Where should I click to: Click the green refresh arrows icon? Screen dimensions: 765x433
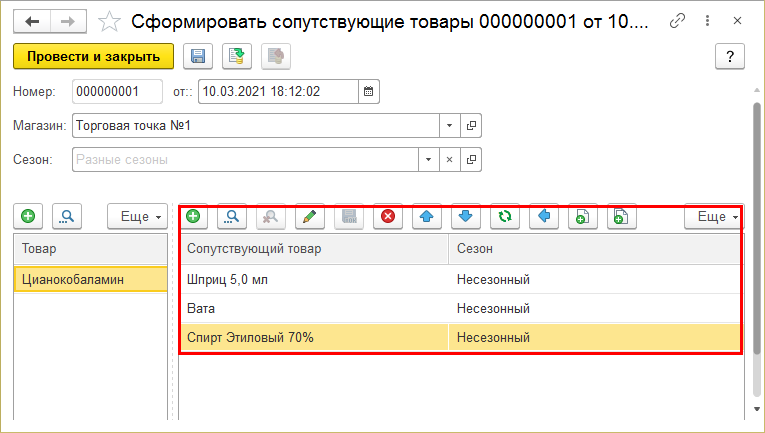point(505,215)
